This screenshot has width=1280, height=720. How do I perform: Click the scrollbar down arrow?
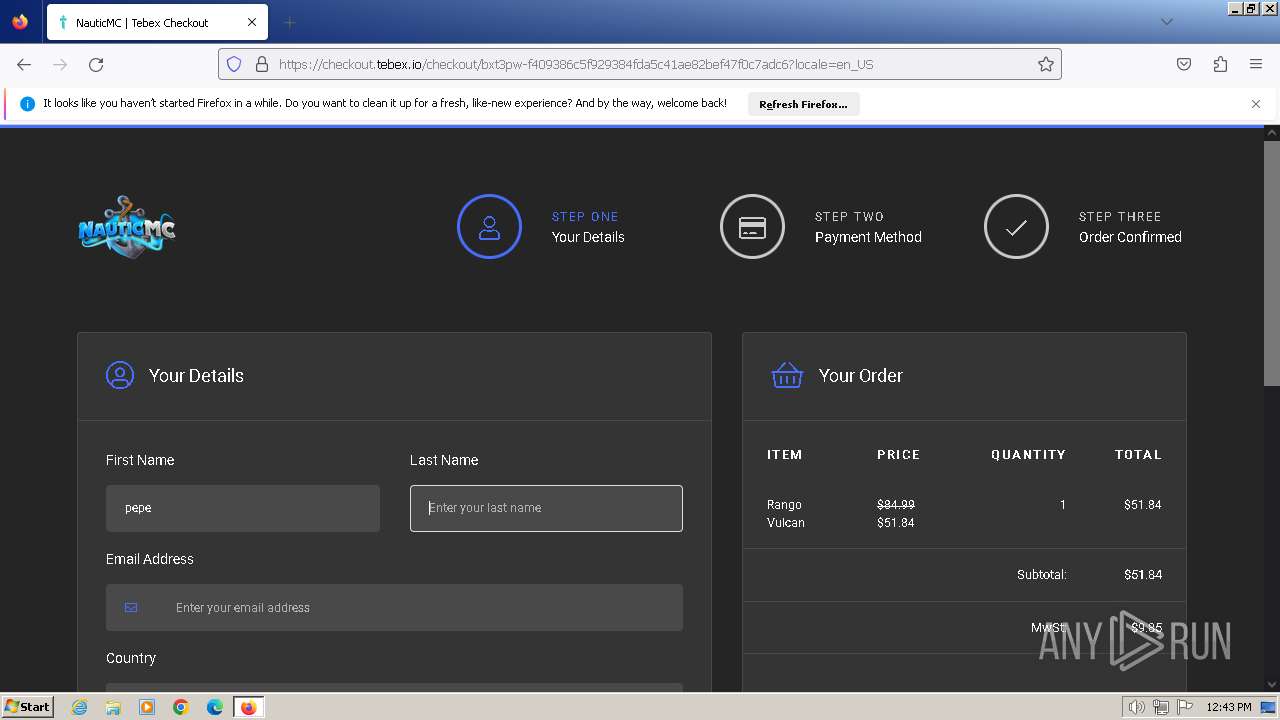pyautogui.click(x=1272, y=684)
